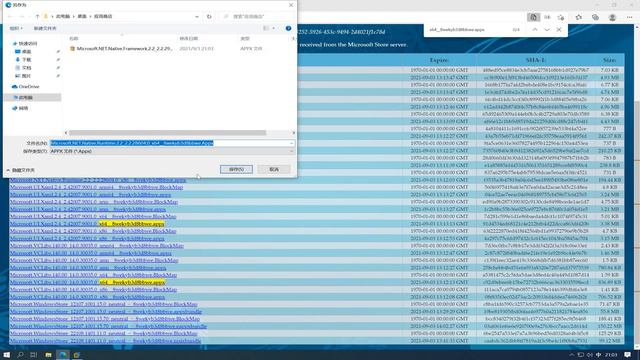Select OneDrive in the sidebar

point(26,87)
